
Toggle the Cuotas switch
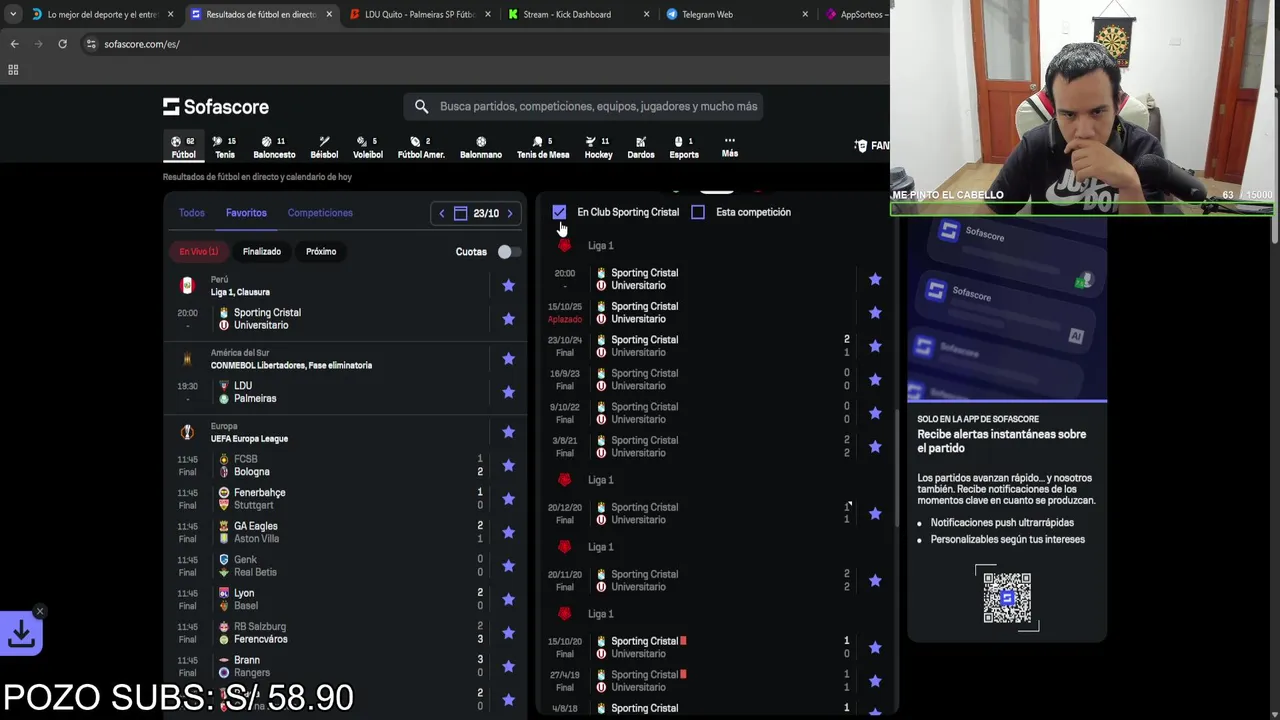[508, 252]
